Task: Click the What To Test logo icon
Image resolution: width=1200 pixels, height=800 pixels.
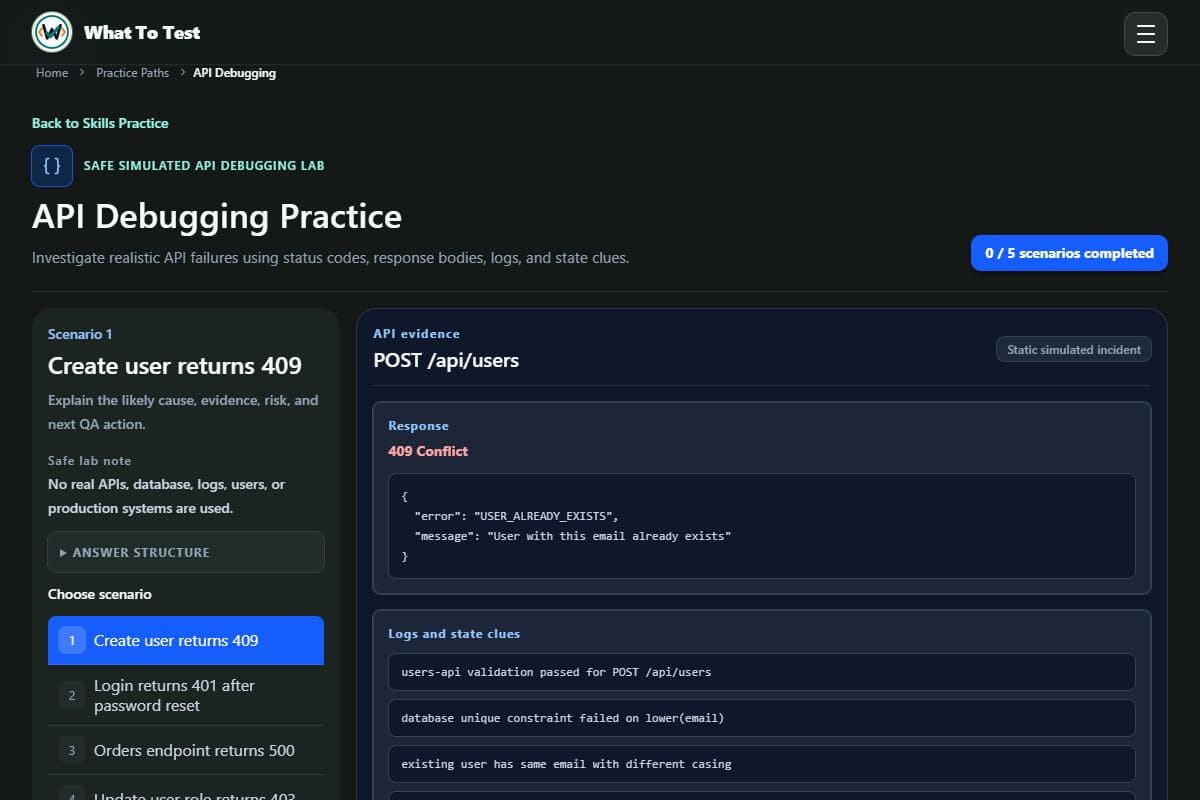Action: coord(52,33)
